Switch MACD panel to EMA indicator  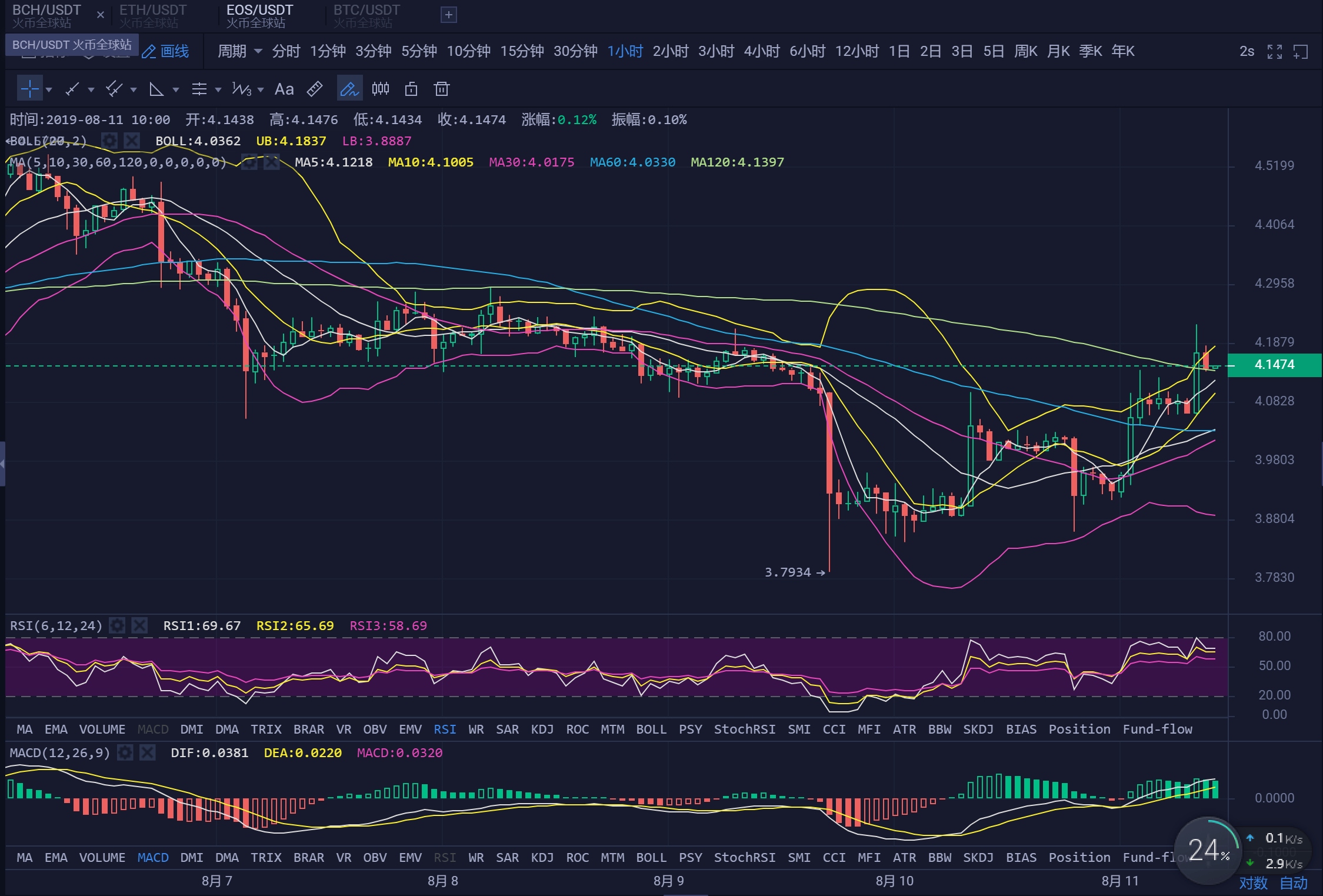click(56, 857)
